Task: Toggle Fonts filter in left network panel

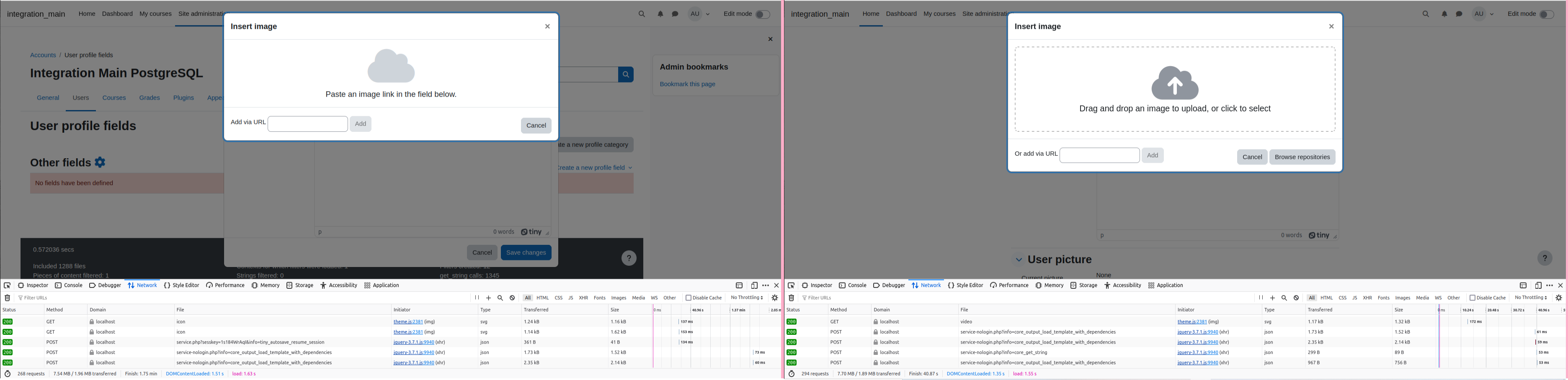Action: coord(600,298)
